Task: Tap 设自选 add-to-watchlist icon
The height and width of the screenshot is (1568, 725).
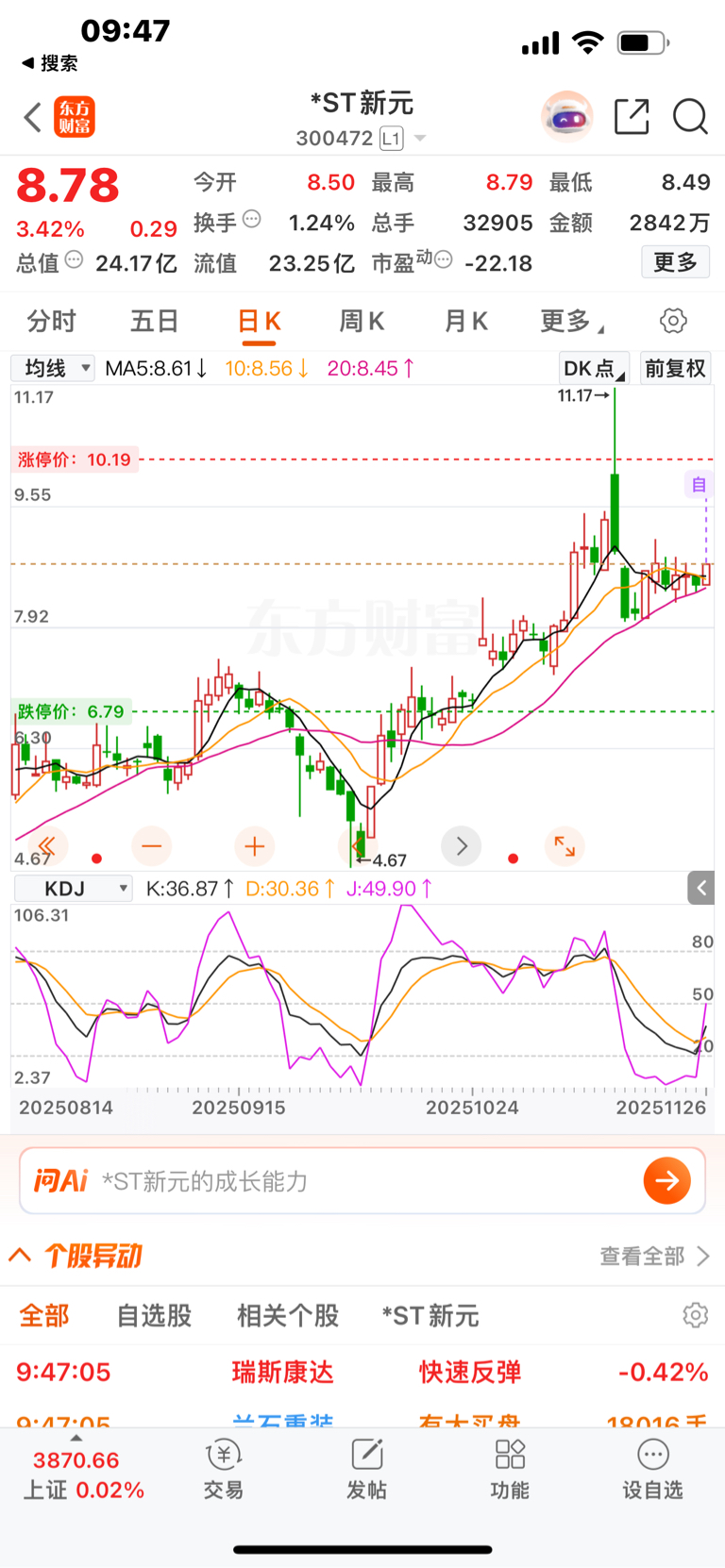Action: coord(652,1469)
